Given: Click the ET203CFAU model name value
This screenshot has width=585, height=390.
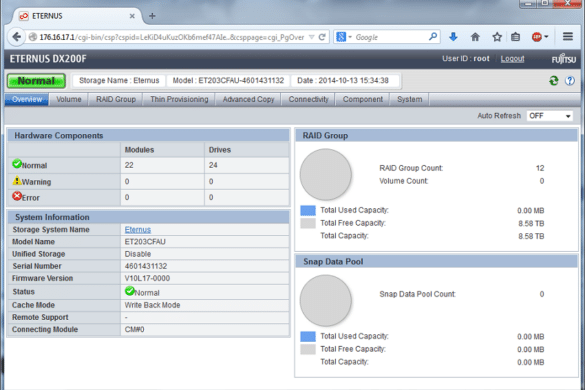Looking at the screenshot, I should [x=145, y=242].
